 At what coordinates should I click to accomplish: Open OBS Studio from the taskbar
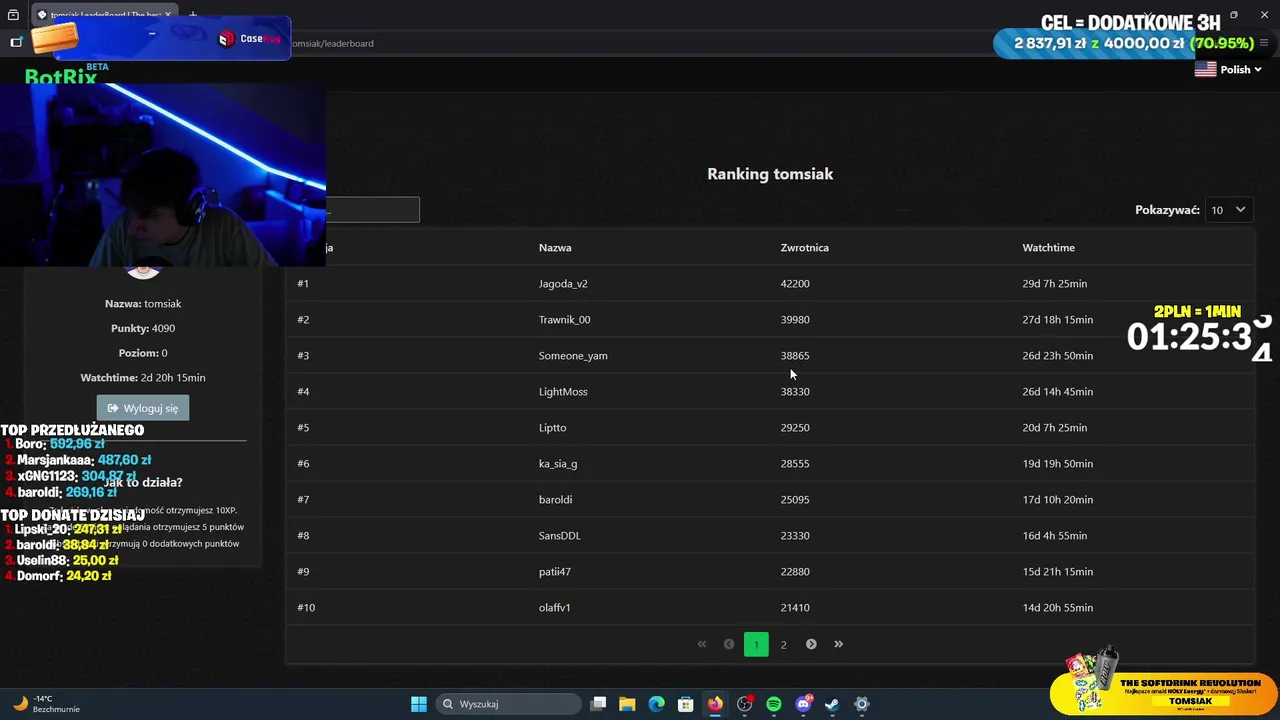pyautogui.click(x=744, y=704)
